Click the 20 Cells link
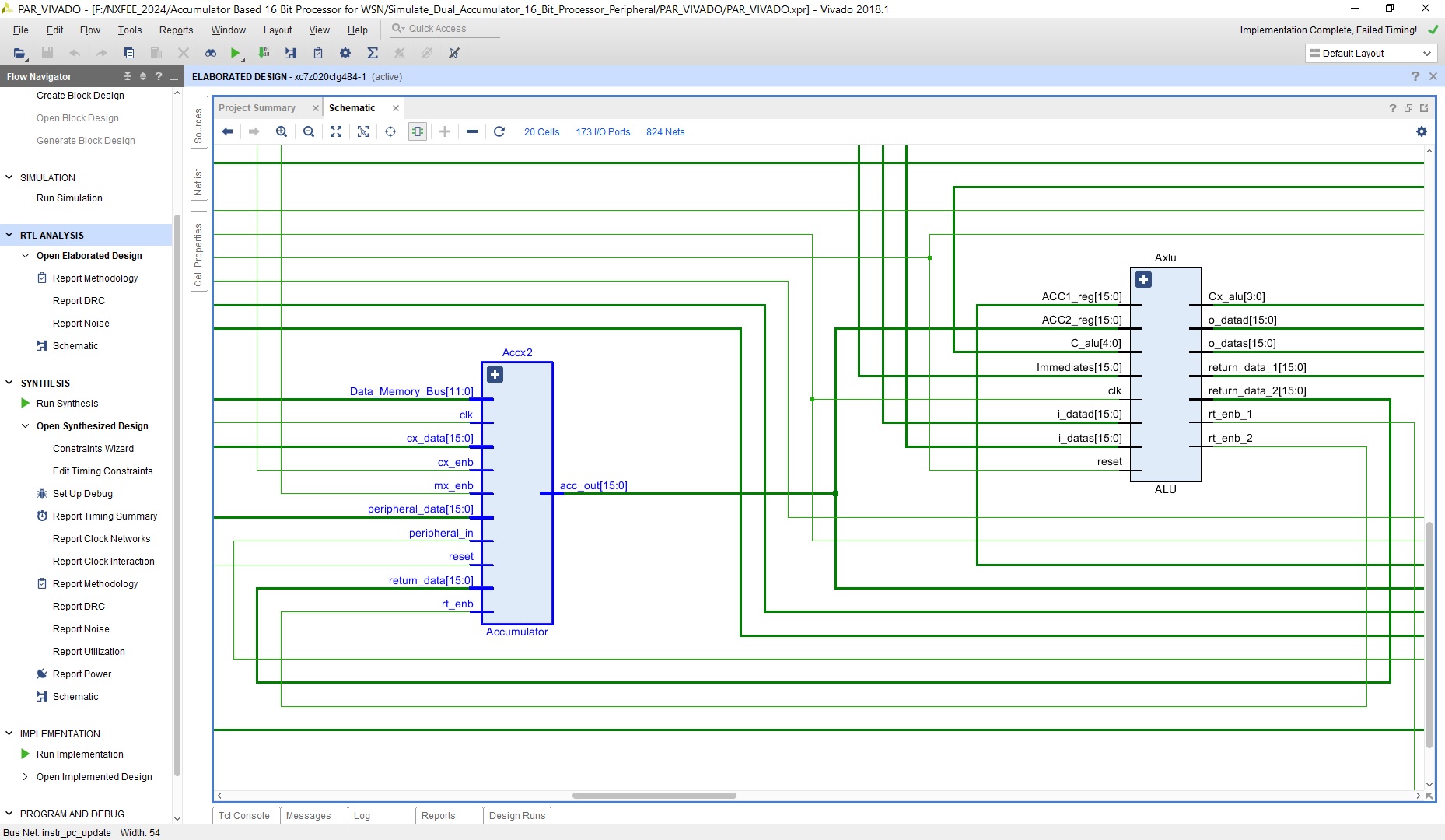This screenshot has width=1445, height=840. coord(542,131)
